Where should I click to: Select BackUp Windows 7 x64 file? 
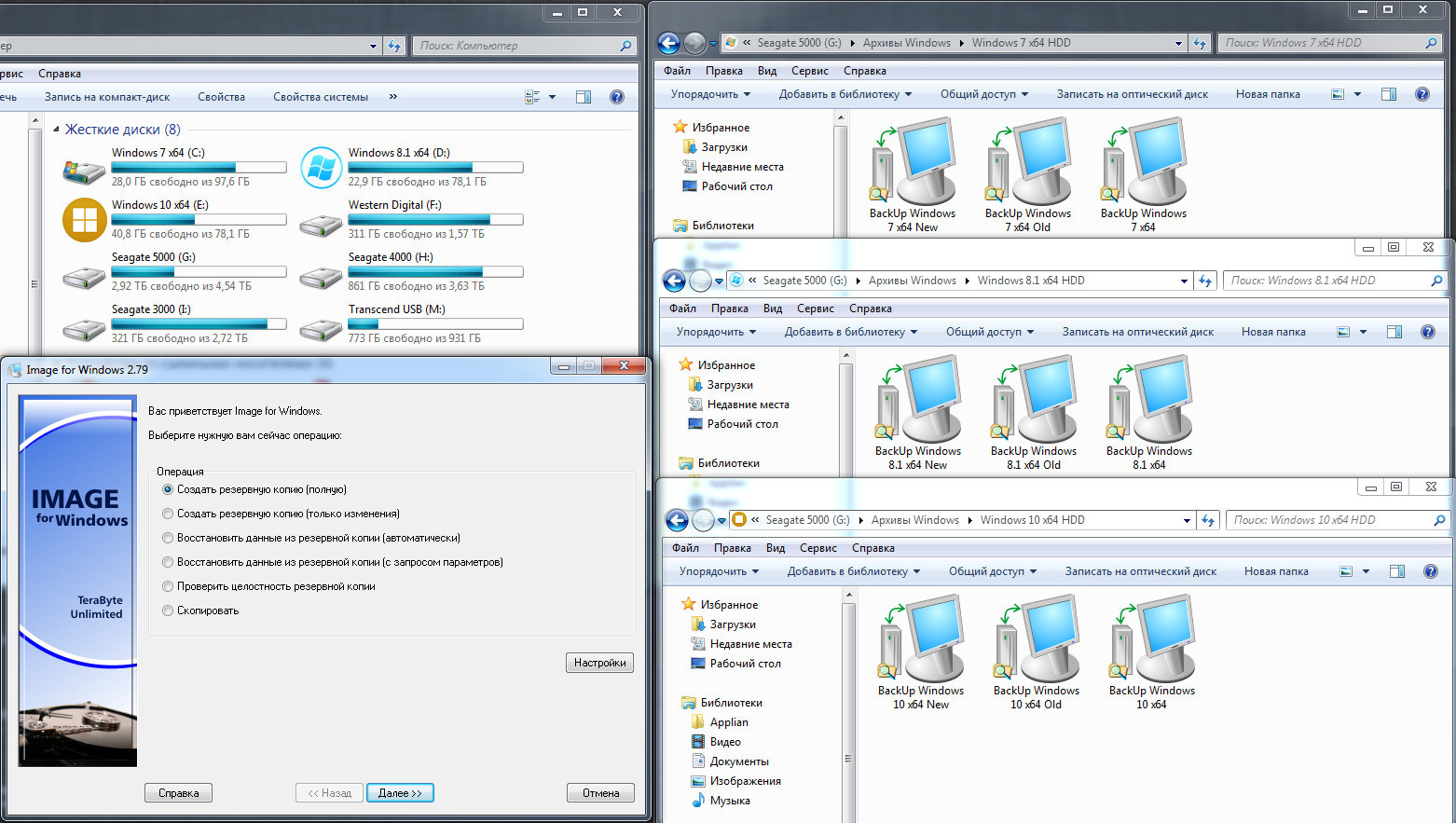[x=1144, y=175]
